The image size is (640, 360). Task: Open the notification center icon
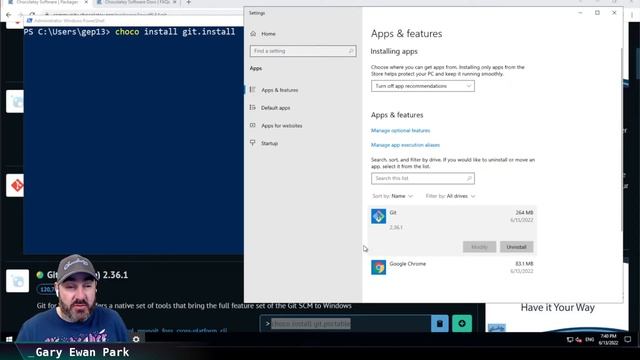pyautogui.click(x=627, y=340)
